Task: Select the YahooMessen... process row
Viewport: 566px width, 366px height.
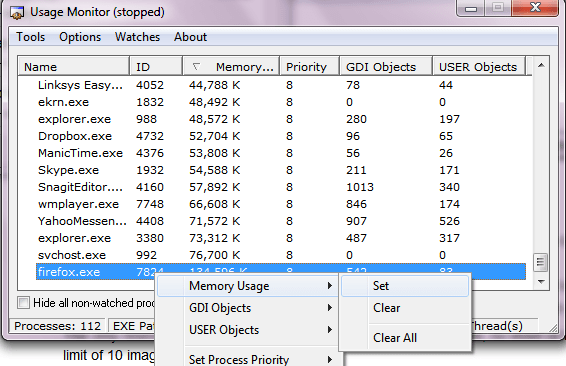Action: pos(281,221)
